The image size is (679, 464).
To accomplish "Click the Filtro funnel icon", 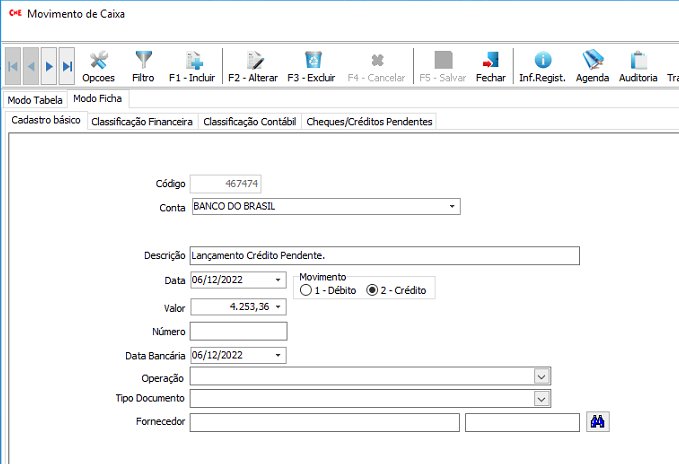I will (143, 66).
